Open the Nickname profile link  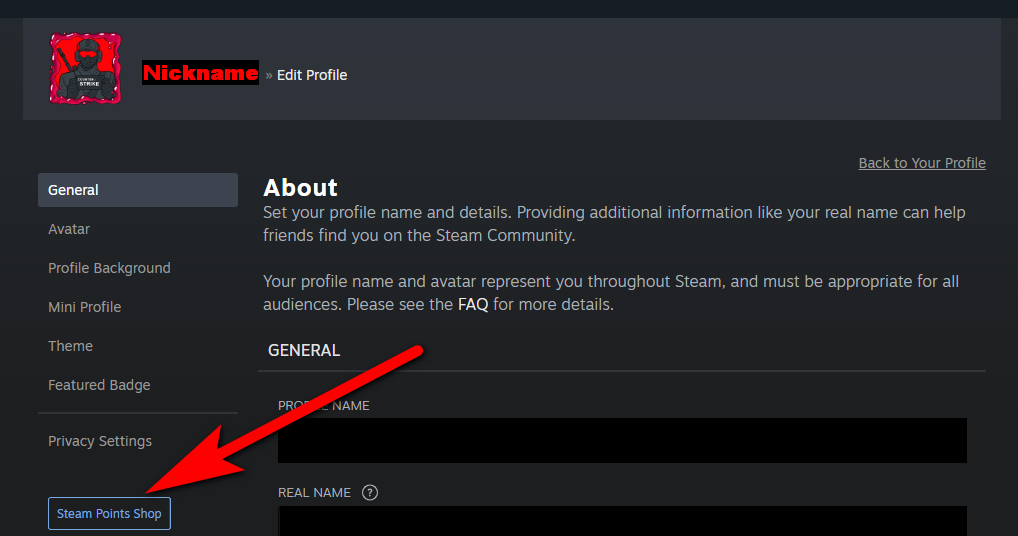point(201,73)
